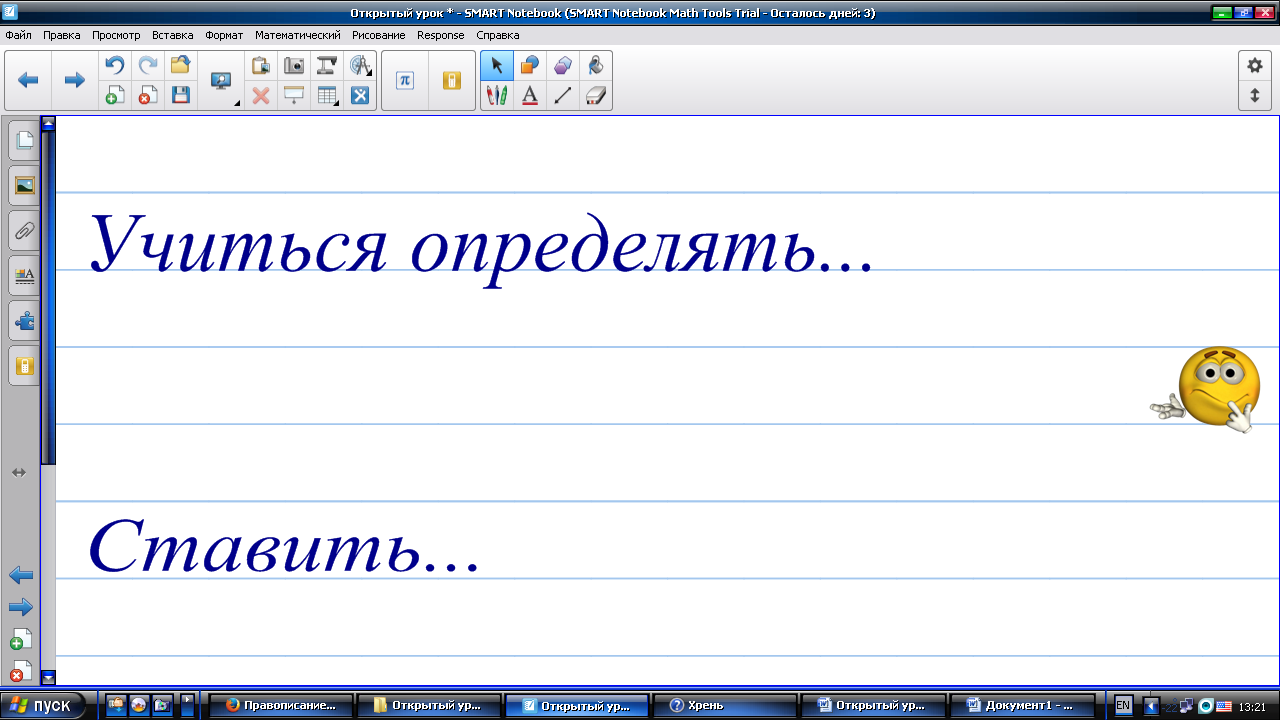Open the Математический menu
The image size is (1280, 720).
pos(297,35)
